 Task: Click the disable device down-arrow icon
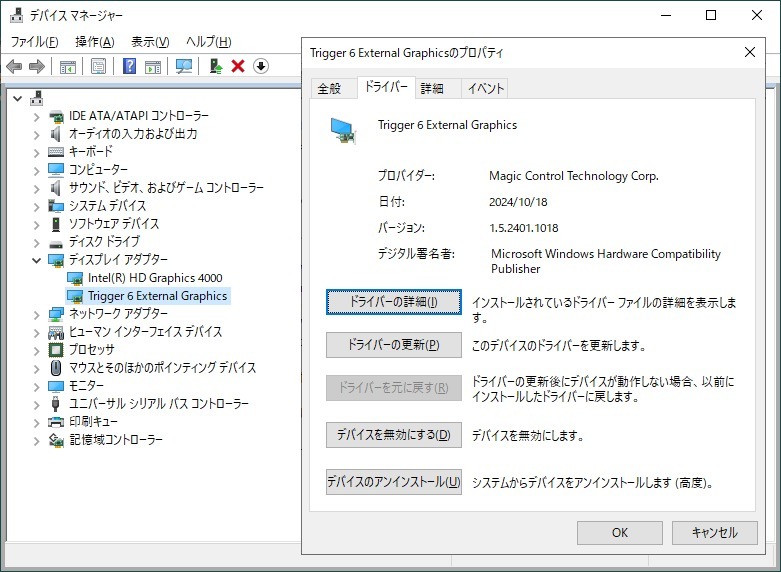[261, 66]
